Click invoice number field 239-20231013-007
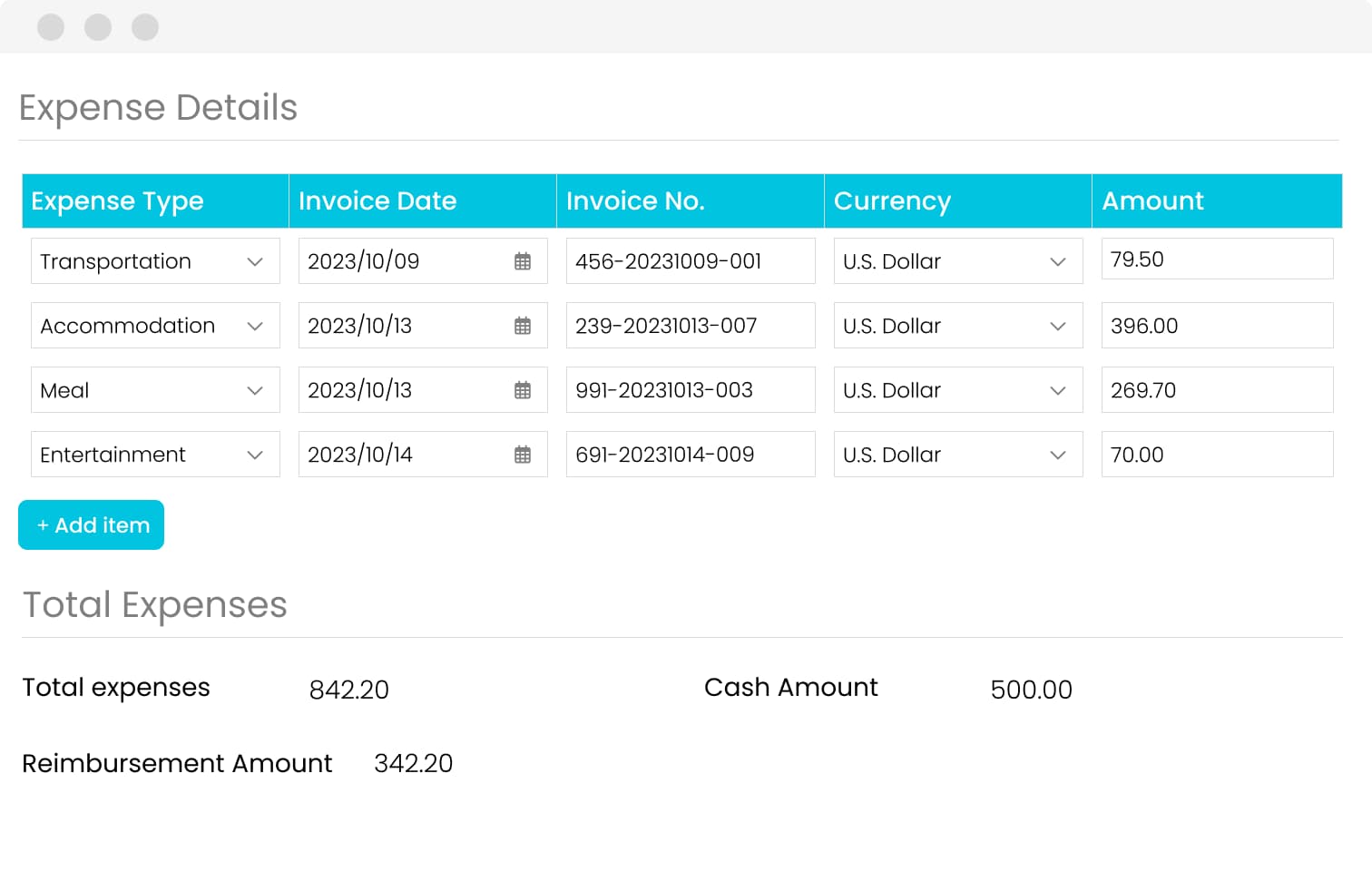The image size is (1372, 891). [x=690, y=326]
